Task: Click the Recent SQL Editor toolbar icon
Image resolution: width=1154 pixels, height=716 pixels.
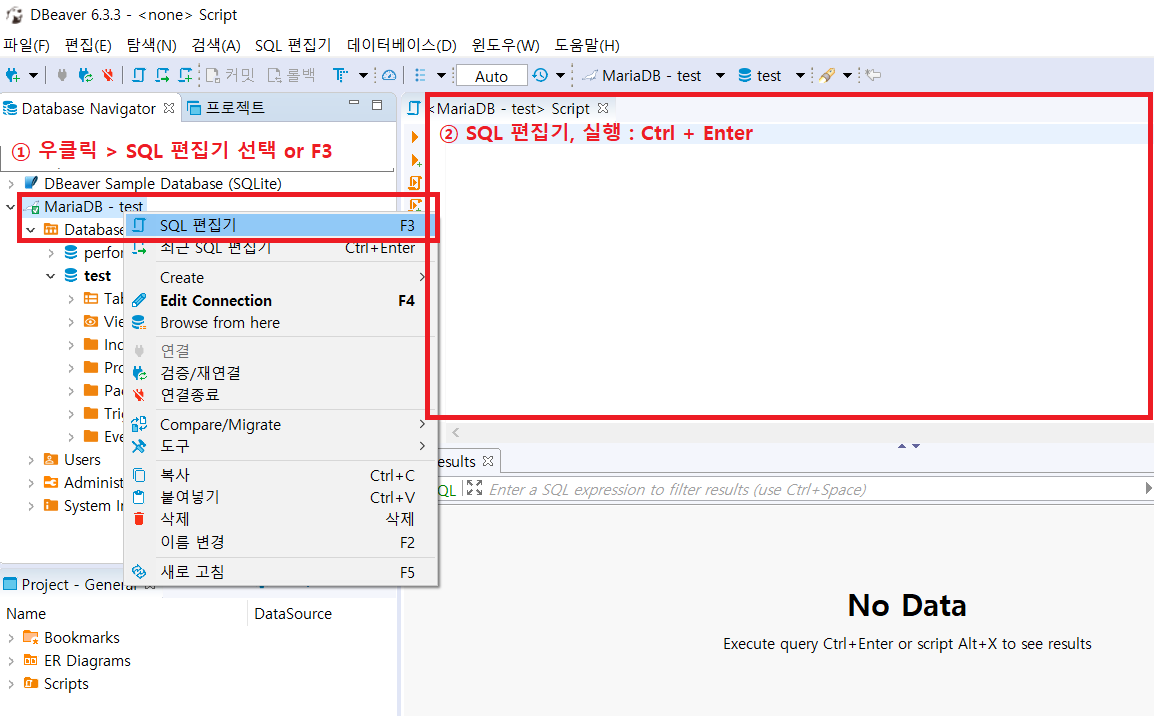Action: pyautogui.click(x=162, y=75)
